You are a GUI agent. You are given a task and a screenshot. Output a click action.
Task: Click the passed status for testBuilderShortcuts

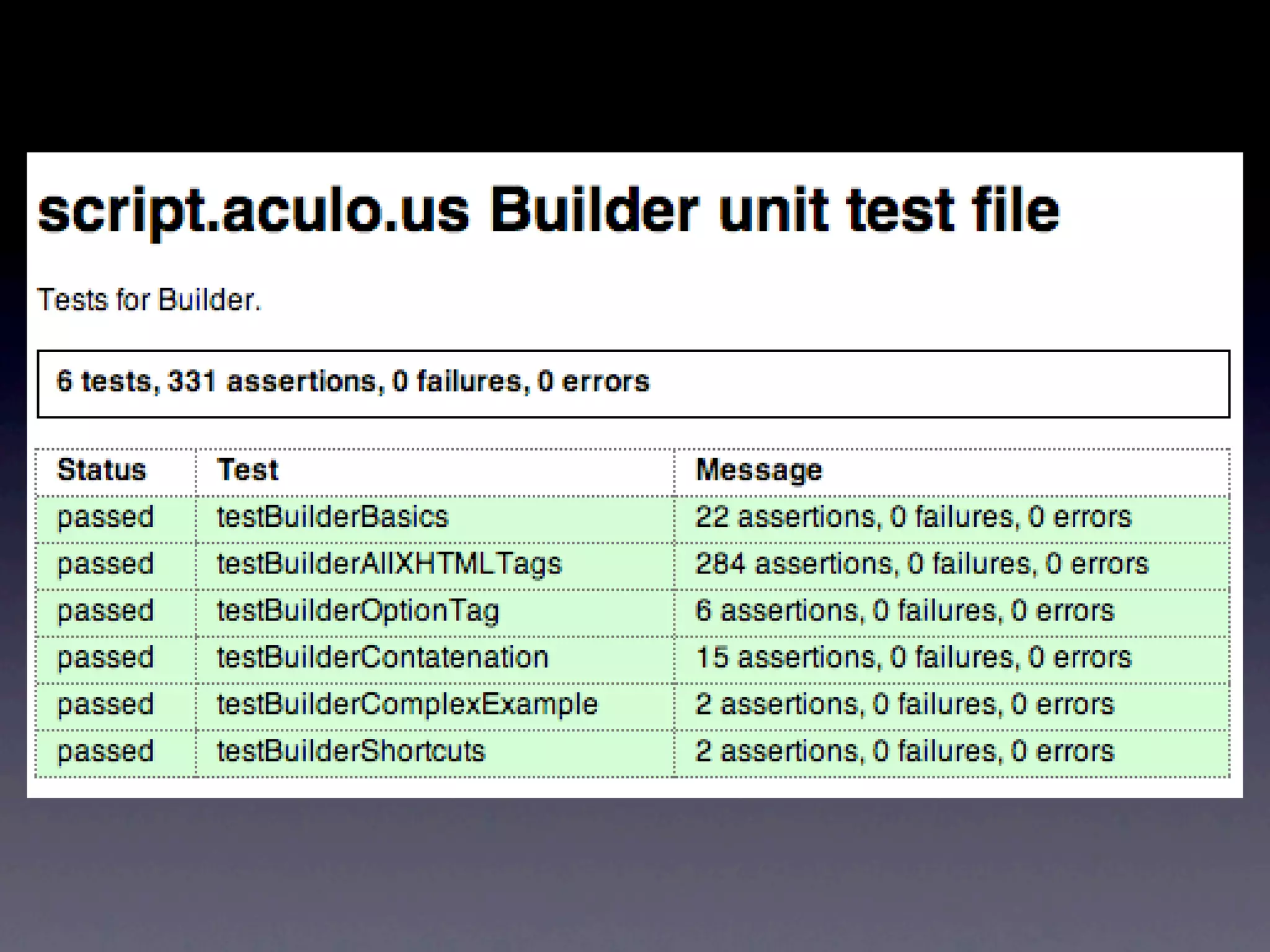coord(105,751)
